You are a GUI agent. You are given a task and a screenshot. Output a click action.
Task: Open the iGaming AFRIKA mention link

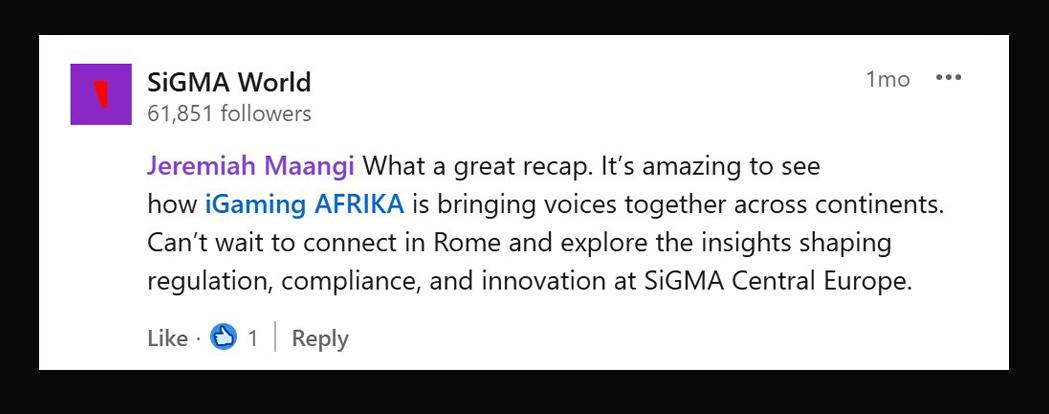pos(304,204)
